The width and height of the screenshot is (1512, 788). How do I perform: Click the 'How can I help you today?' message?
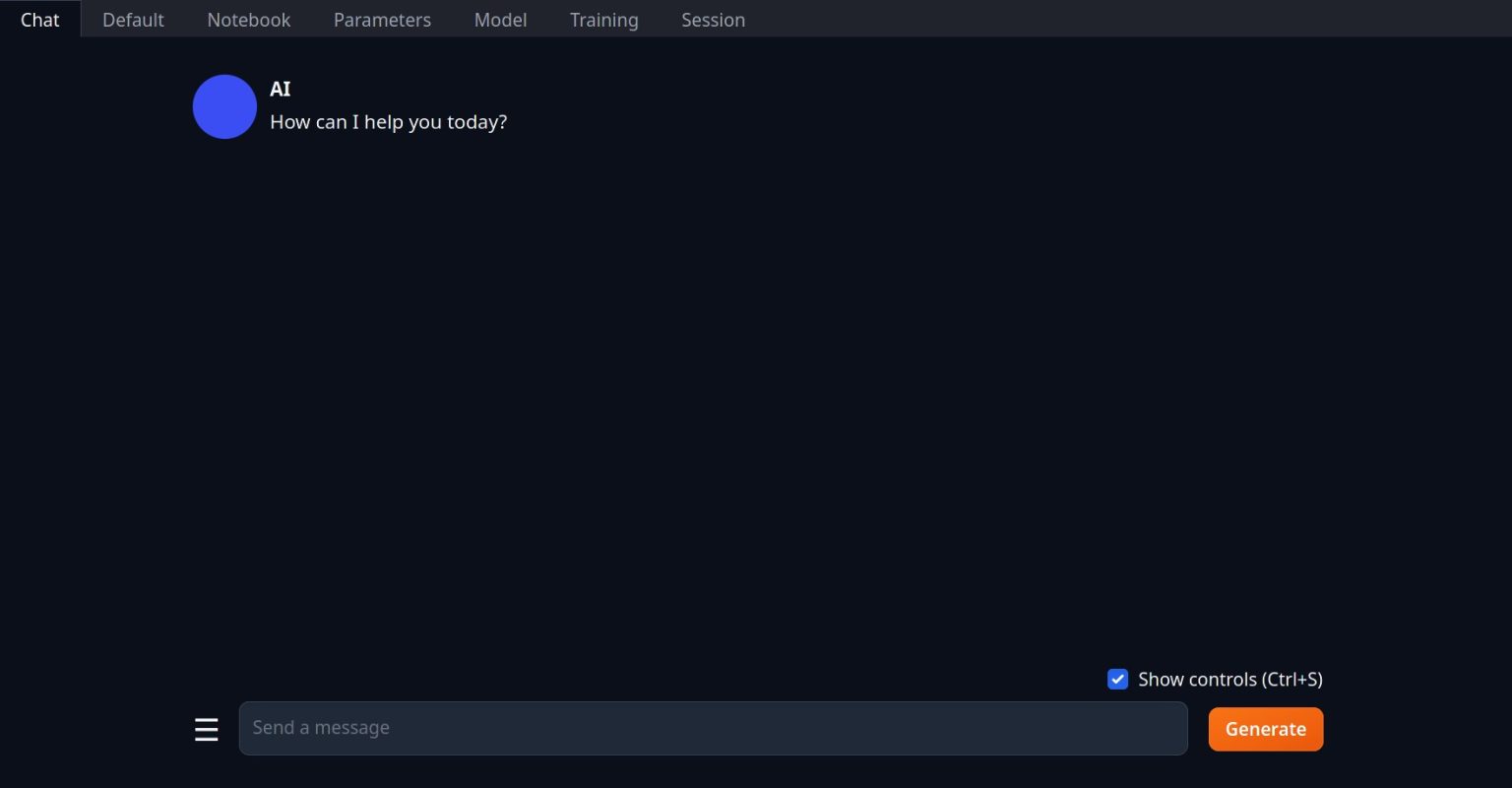point(388,122)
